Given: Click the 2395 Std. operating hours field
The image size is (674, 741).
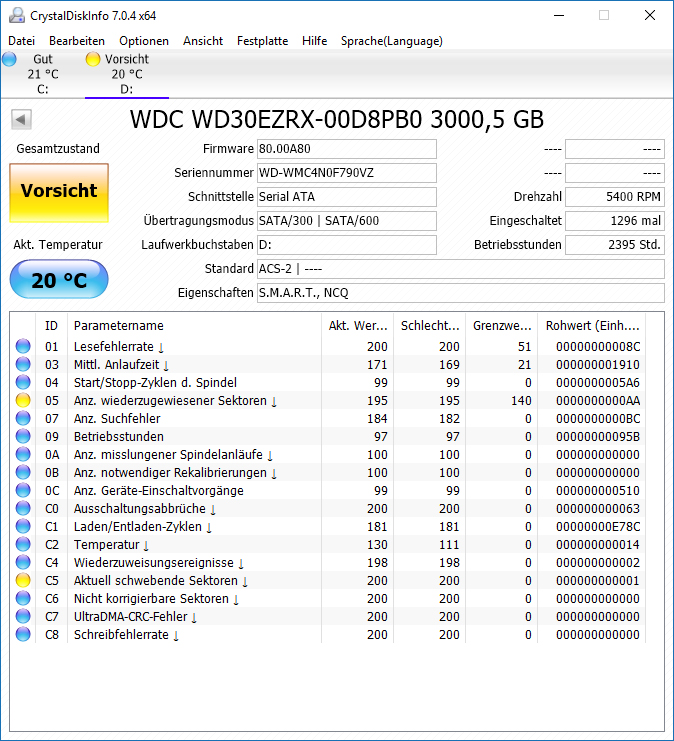Looking at the screenshot, I should (615, 245).
